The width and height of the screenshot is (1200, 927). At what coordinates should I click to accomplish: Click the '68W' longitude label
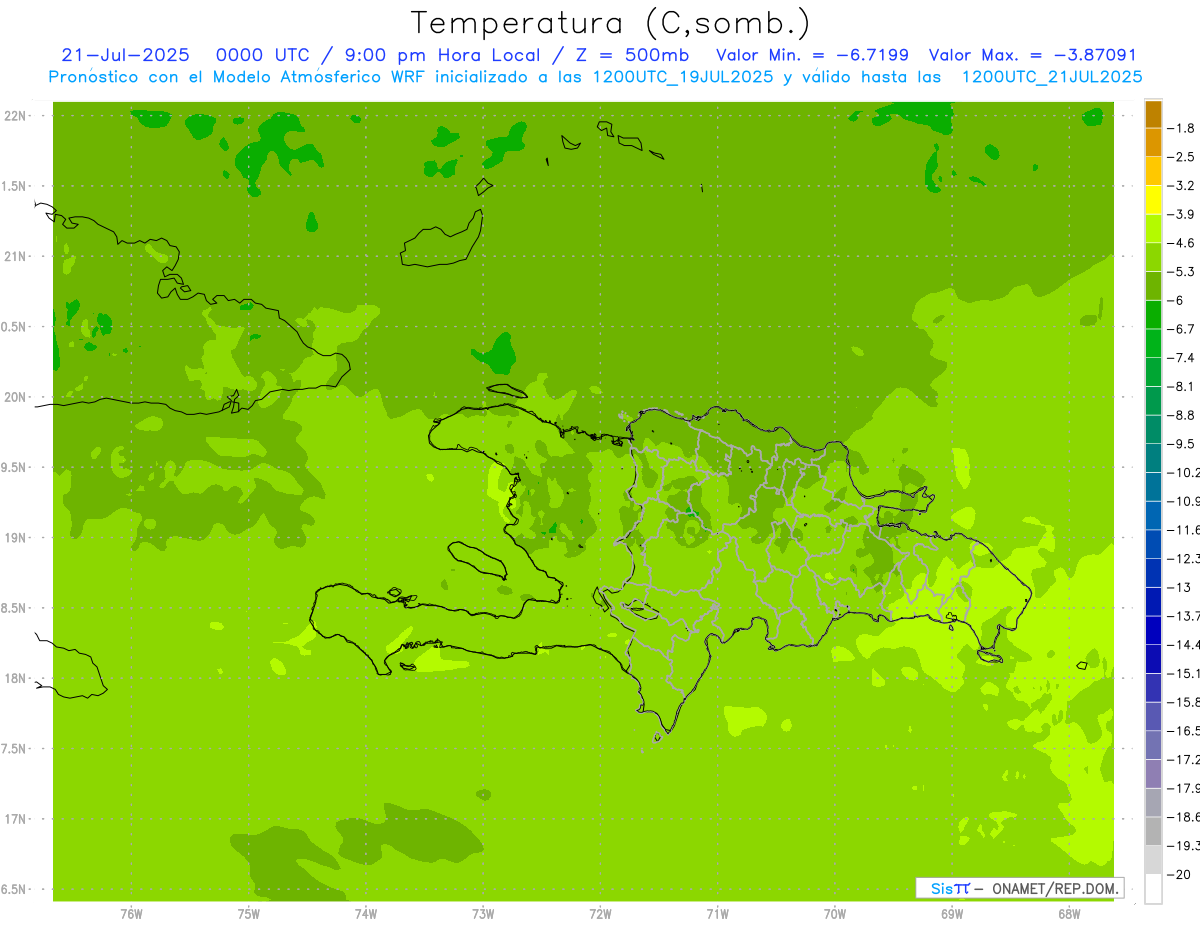(1069, 914)
